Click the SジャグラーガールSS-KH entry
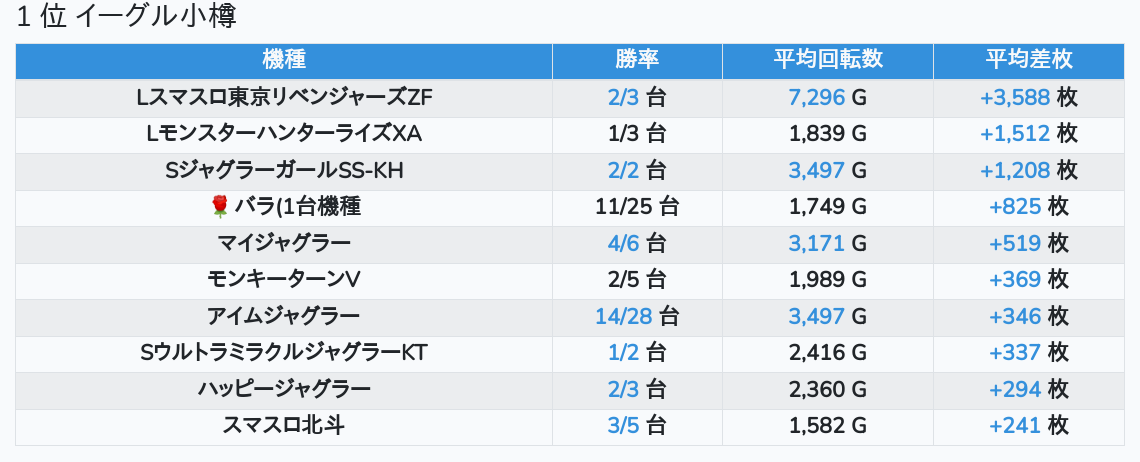Viewport: 1140px width, 462px height. click(284, 170)
